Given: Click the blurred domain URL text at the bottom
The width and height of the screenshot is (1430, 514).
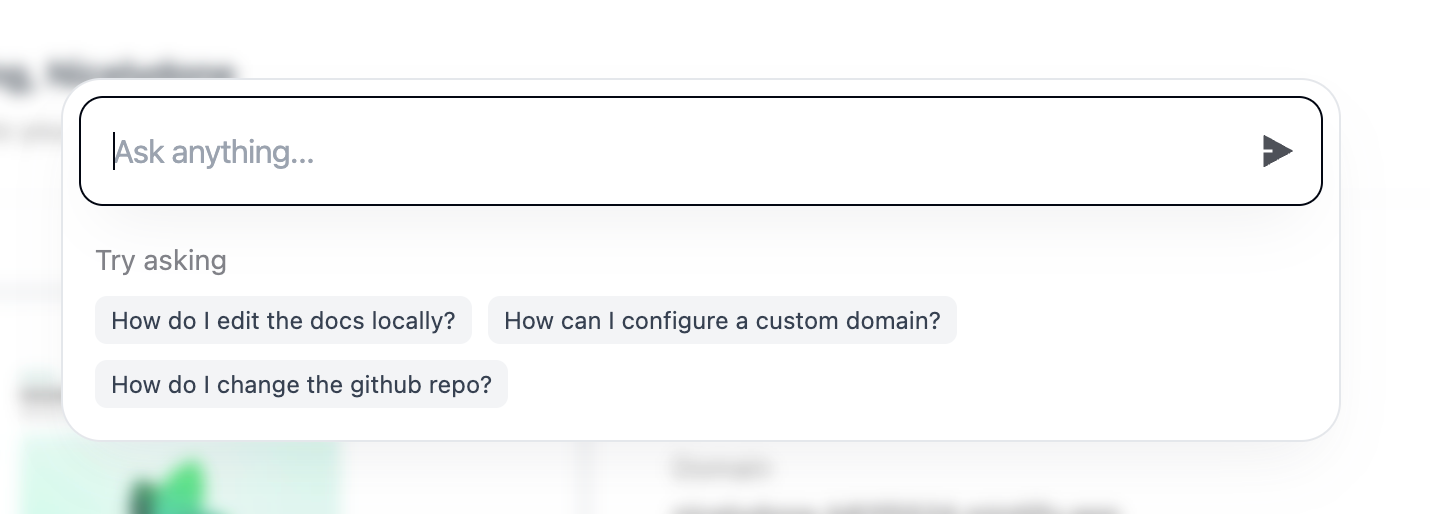Looking at the screenshot, I should 890,508.
